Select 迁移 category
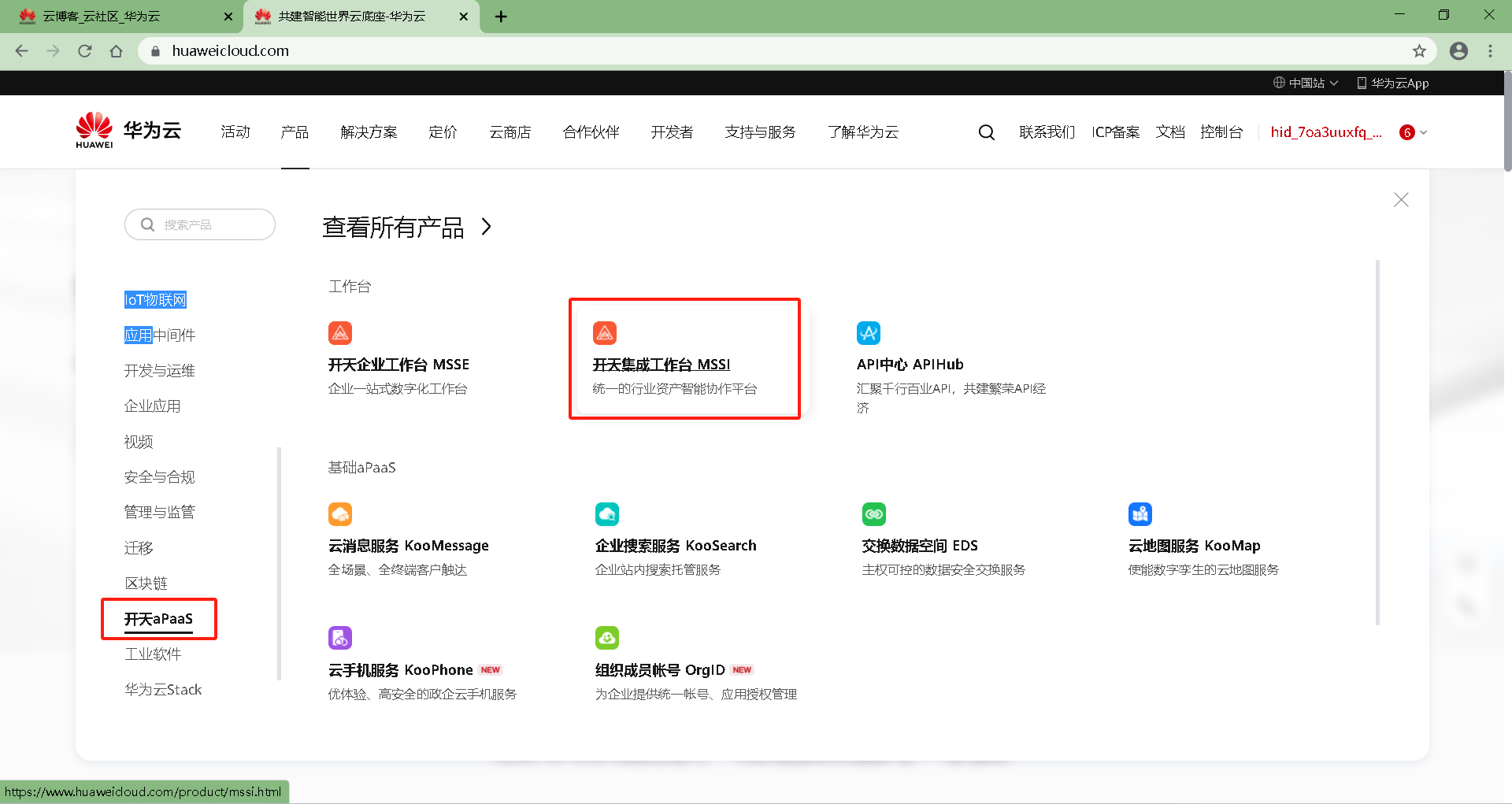The height and width of the screenshot is (804, 1512). [x=139, y=548]
